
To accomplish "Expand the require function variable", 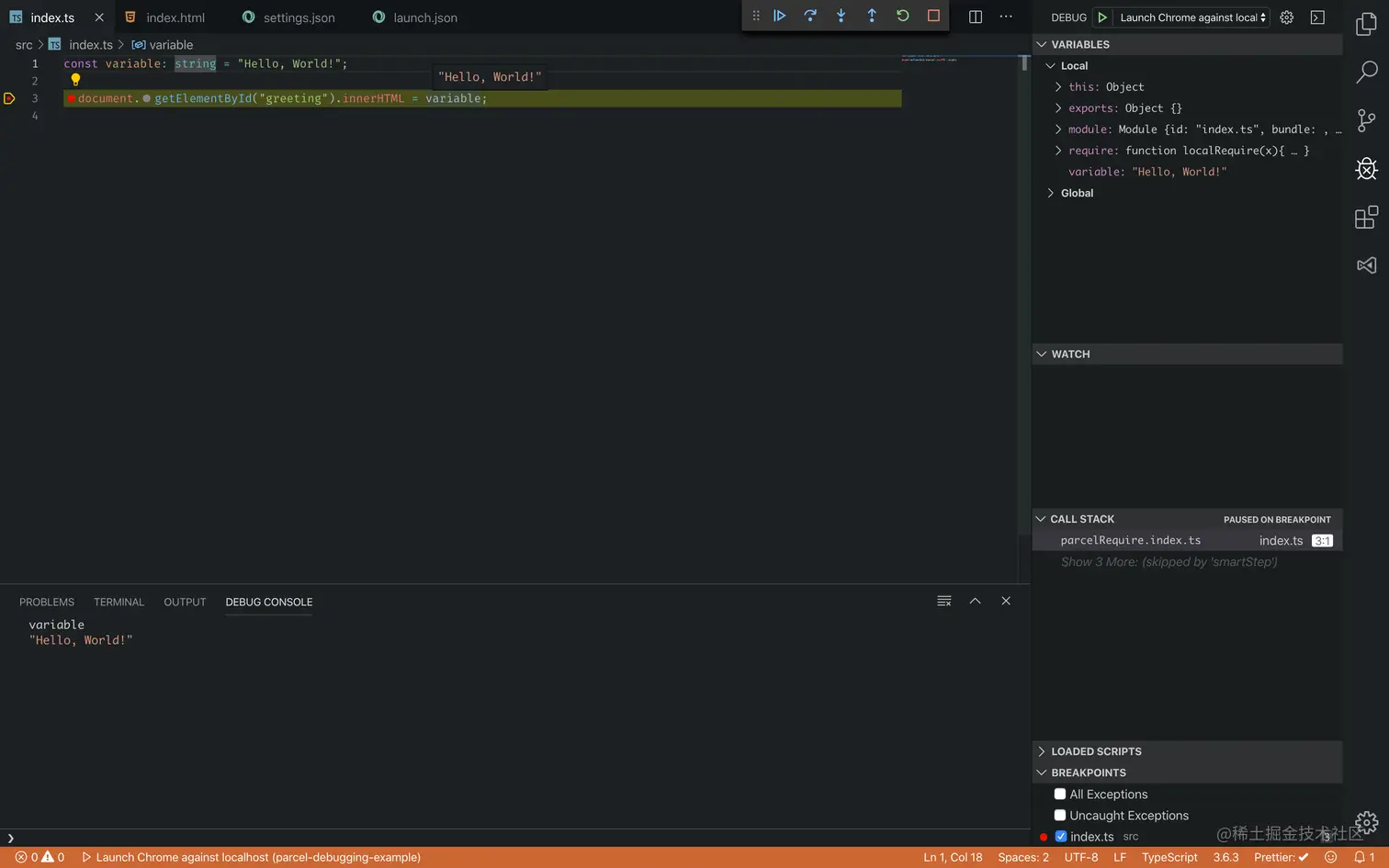I will (1058, 151).
